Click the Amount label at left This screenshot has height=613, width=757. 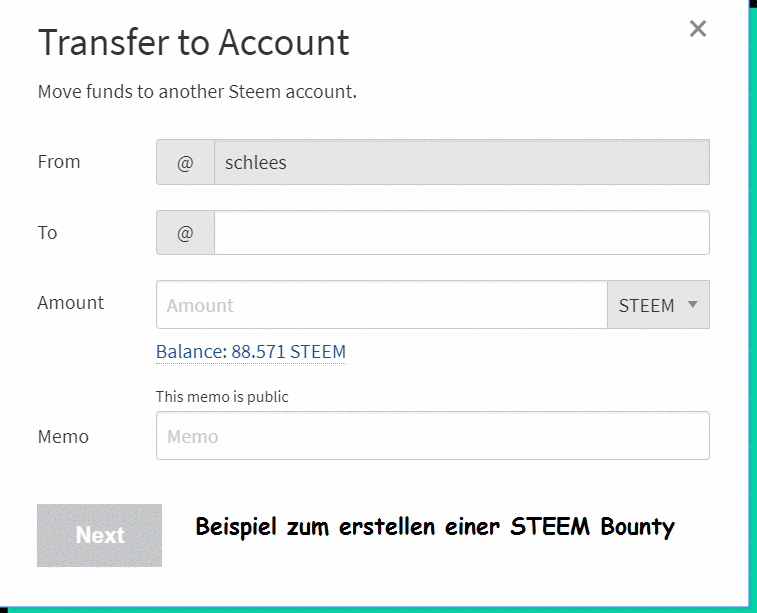coord(70,303)
